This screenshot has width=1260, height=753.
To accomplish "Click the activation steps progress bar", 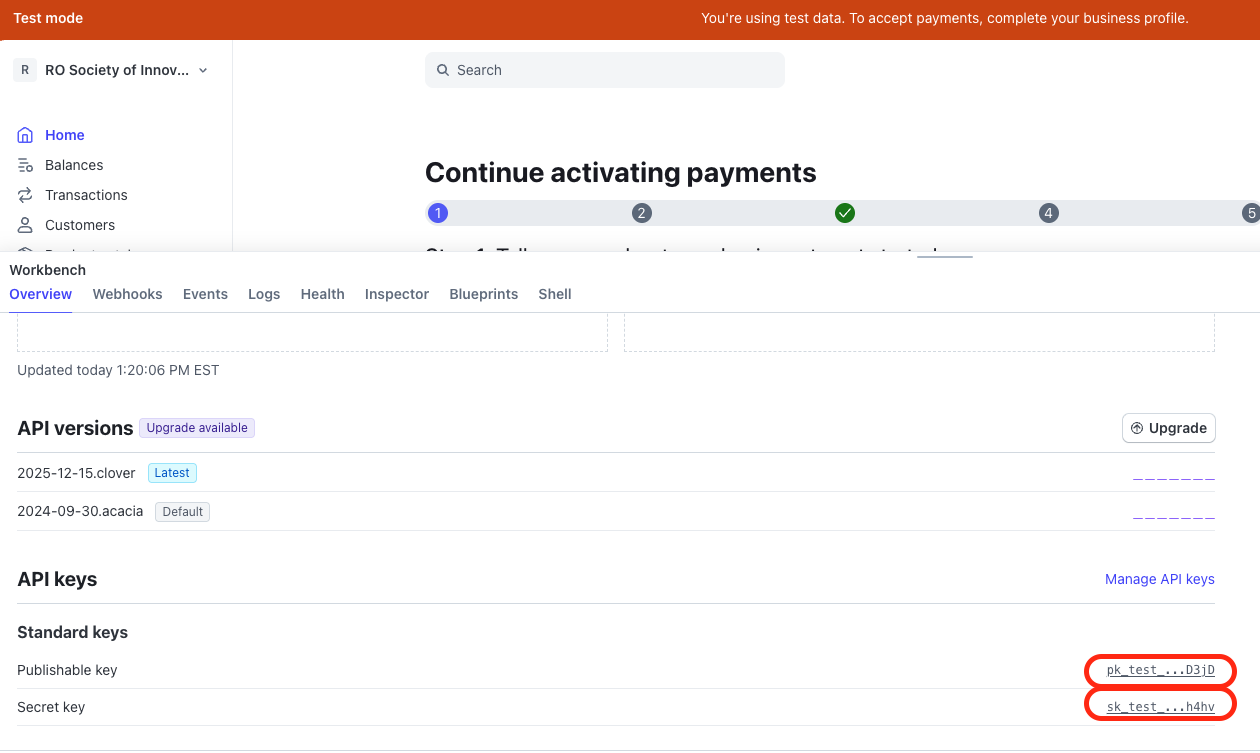I will coord(843,213).
